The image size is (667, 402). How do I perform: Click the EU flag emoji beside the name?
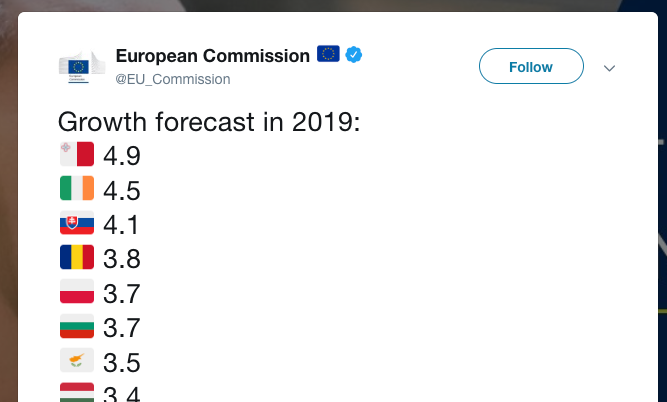click(x=328, y=54)
